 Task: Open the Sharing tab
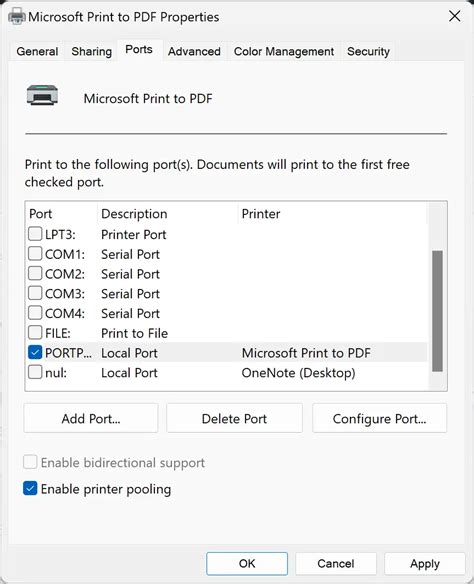[92, 51]
